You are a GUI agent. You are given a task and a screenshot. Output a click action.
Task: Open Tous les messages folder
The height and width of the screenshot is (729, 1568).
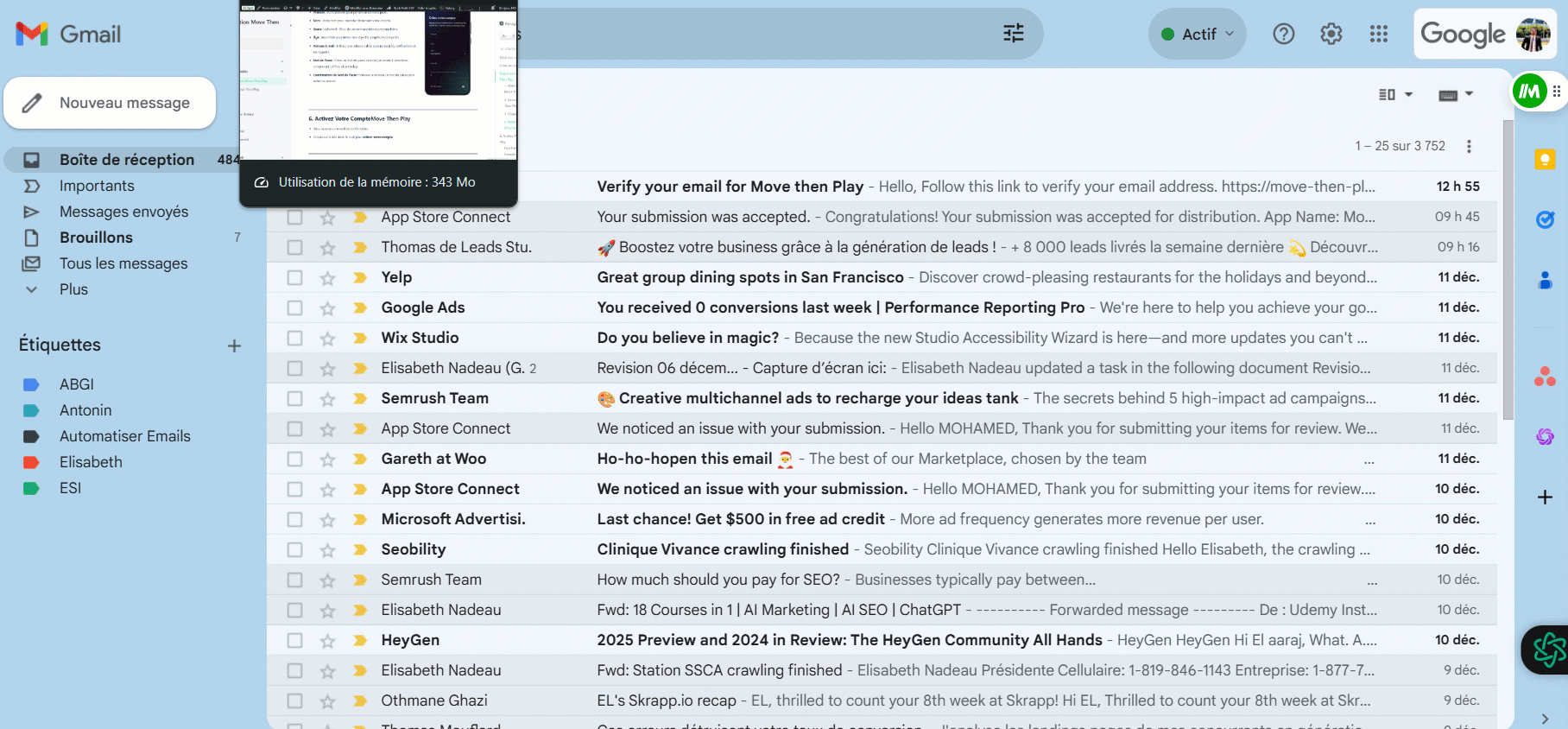[123, 263]
